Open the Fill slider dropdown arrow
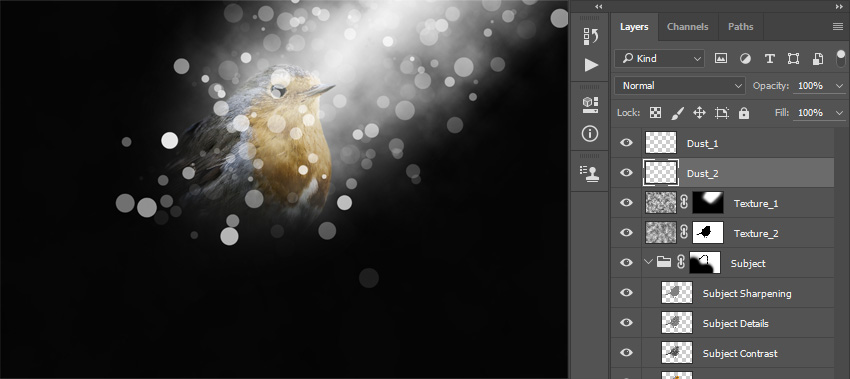Image resolution: width=850 pixels, height=379 pixels. coord(840,113)
